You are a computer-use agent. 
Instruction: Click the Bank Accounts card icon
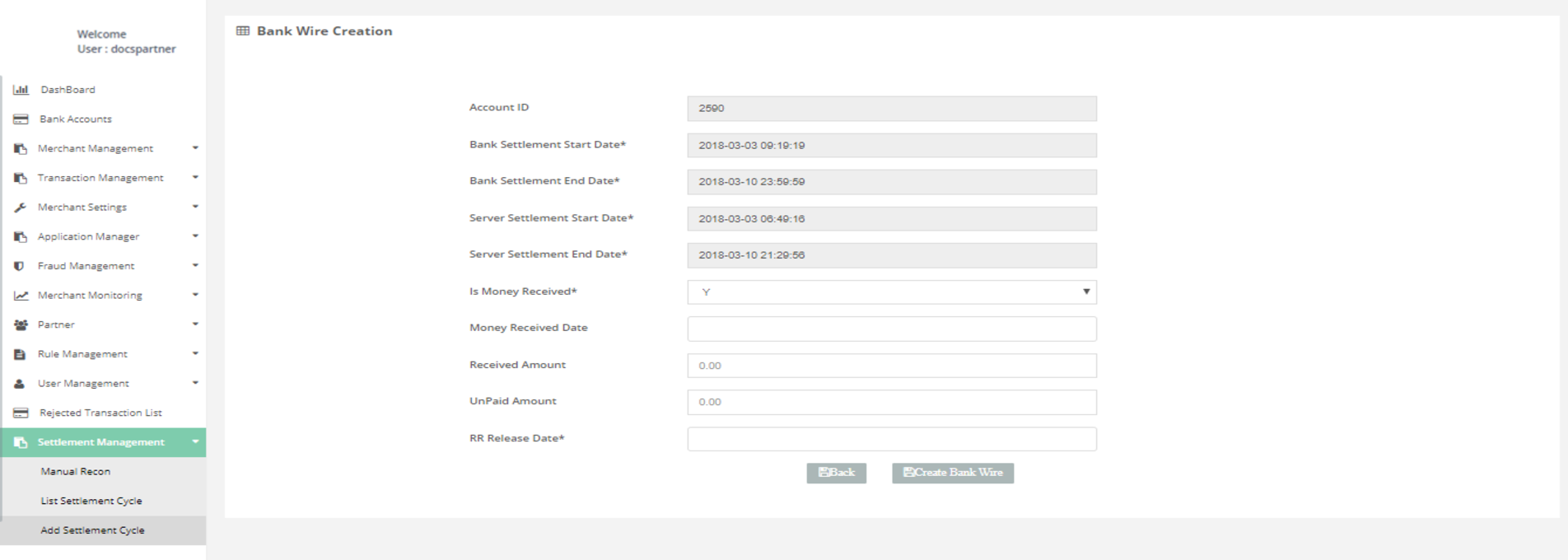pyautogui.click(x=21, y=119)
